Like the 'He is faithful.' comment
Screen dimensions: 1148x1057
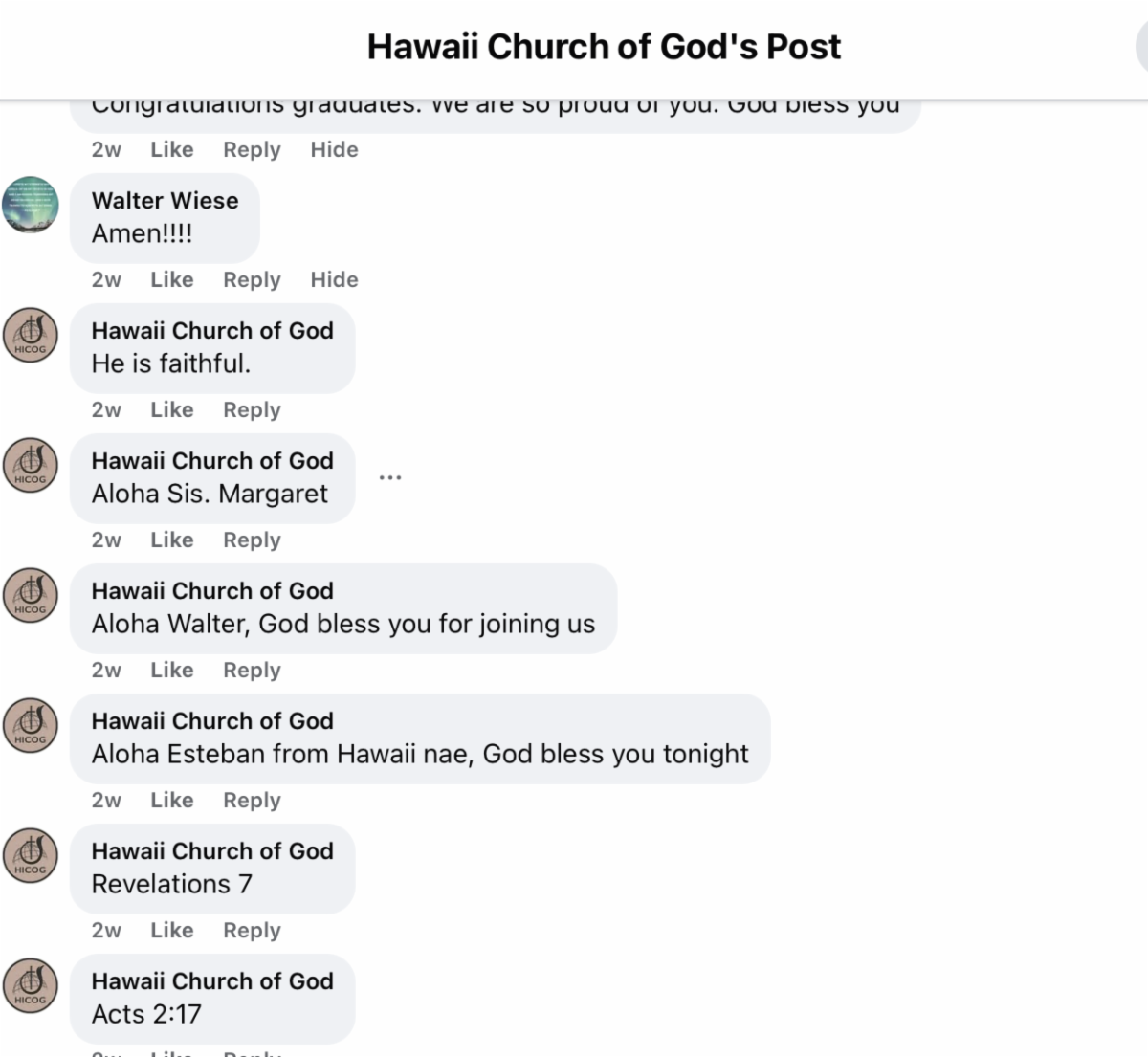click(x=172, y=409)
